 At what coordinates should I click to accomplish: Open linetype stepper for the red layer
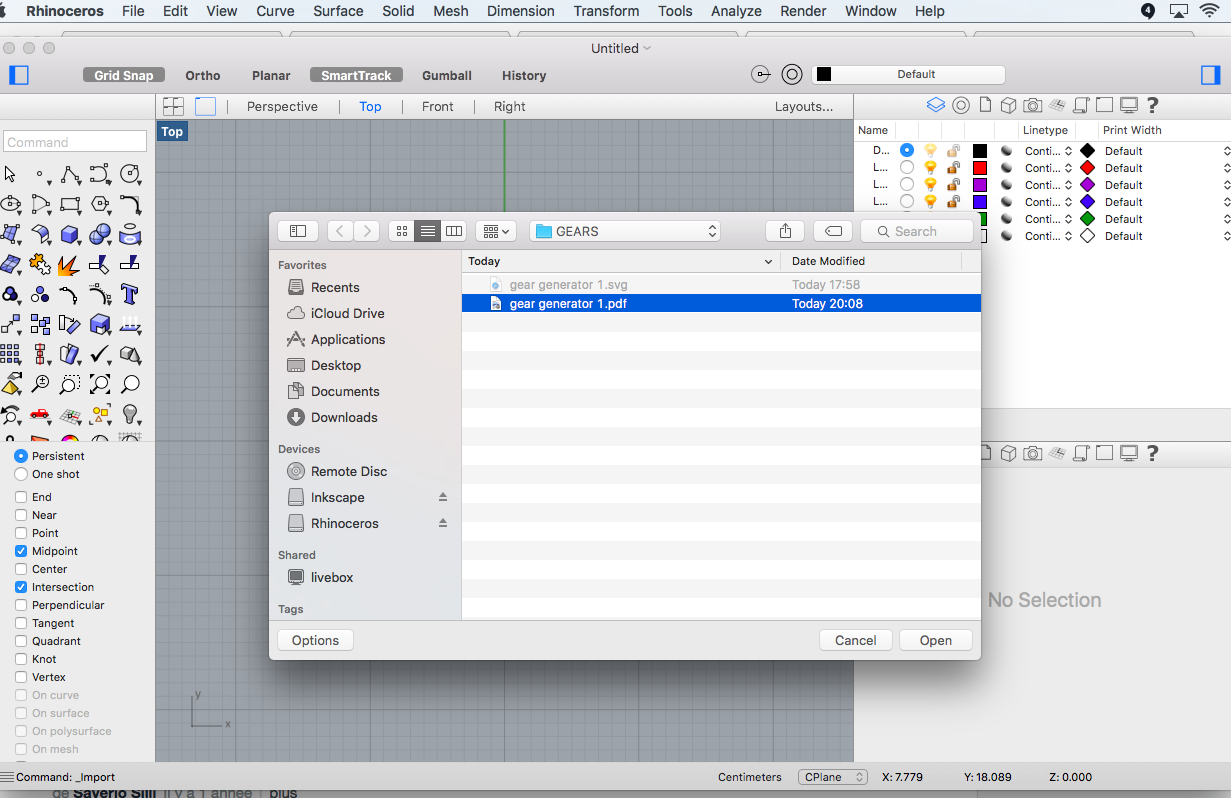point(1068,168)
